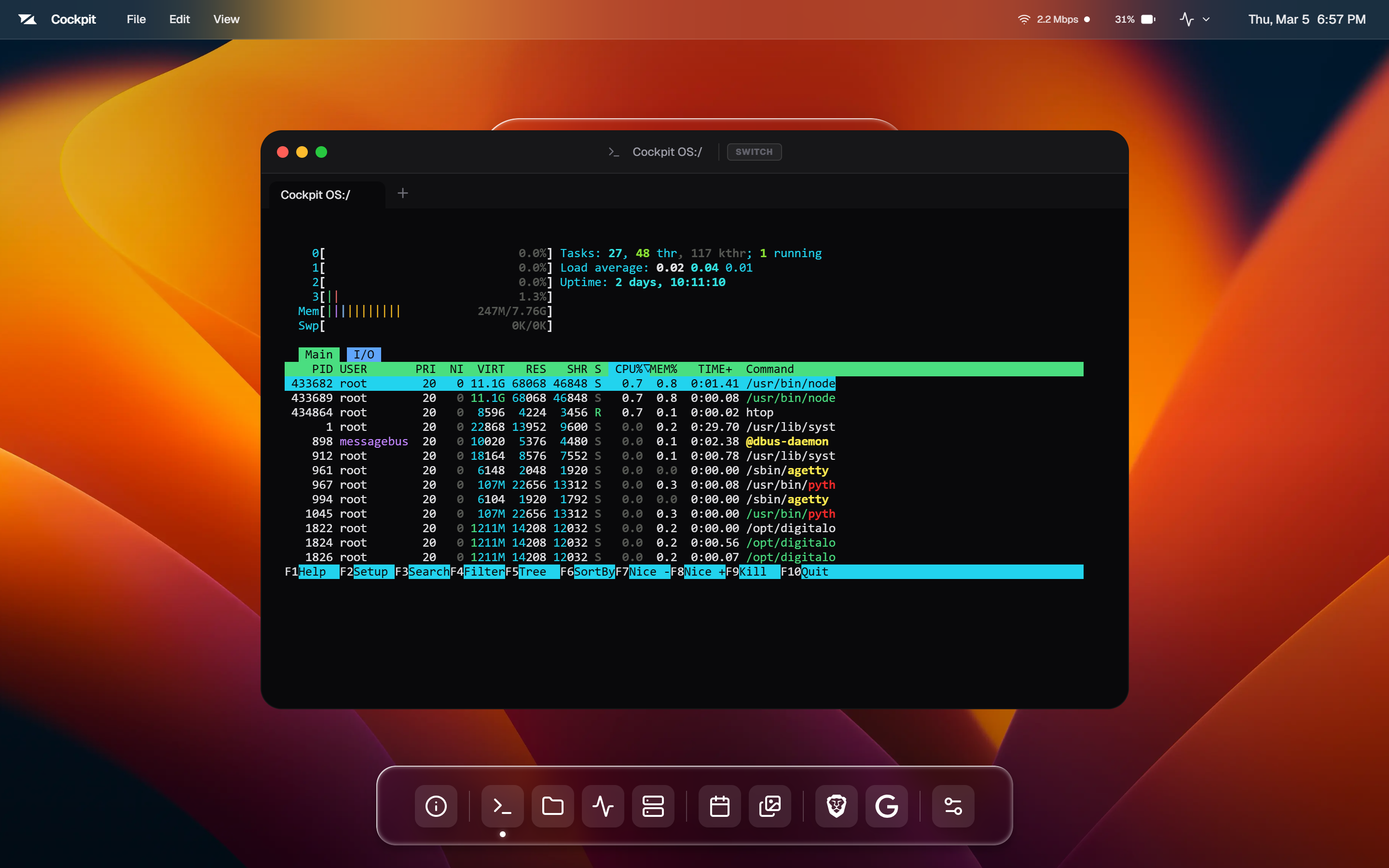Screen dimensions: 1389x868
Task: Open the image gallery icon in dock
Action: pos(770,806)
